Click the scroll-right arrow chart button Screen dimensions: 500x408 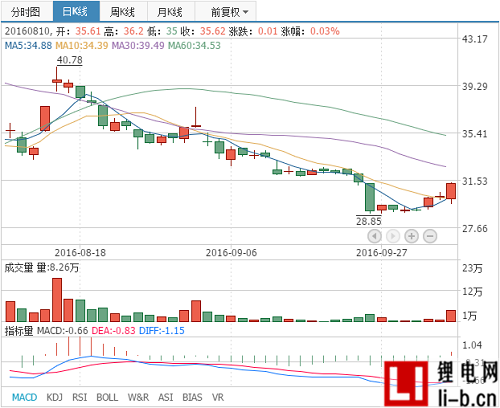393,236
